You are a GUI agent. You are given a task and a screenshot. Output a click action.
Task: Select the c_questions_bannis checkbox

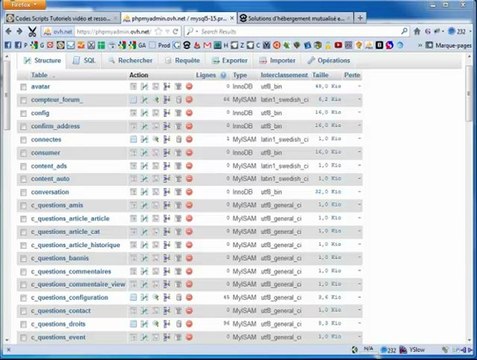click(x=23, y=258)
